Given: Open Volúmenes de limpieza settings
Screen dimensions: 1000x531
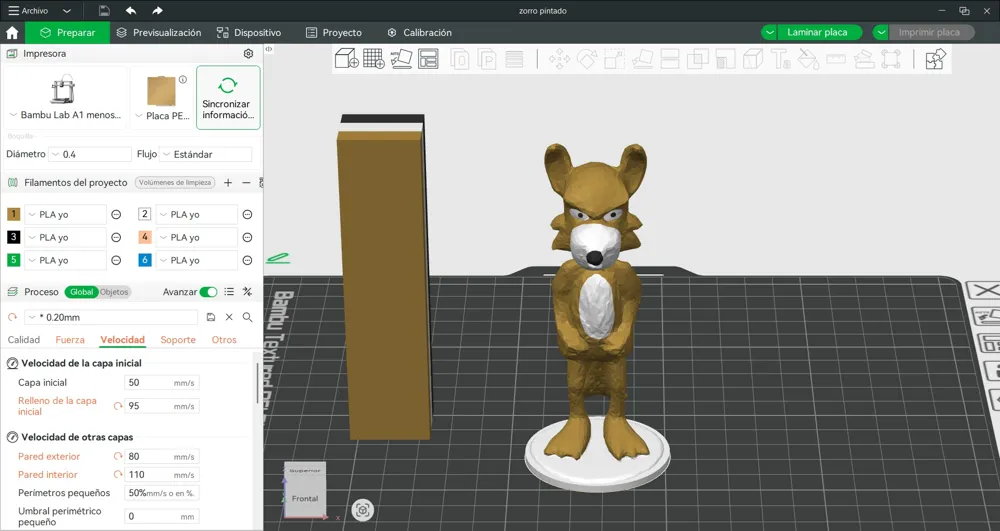Looking at the screenshot, I should [x=175, y=182].
